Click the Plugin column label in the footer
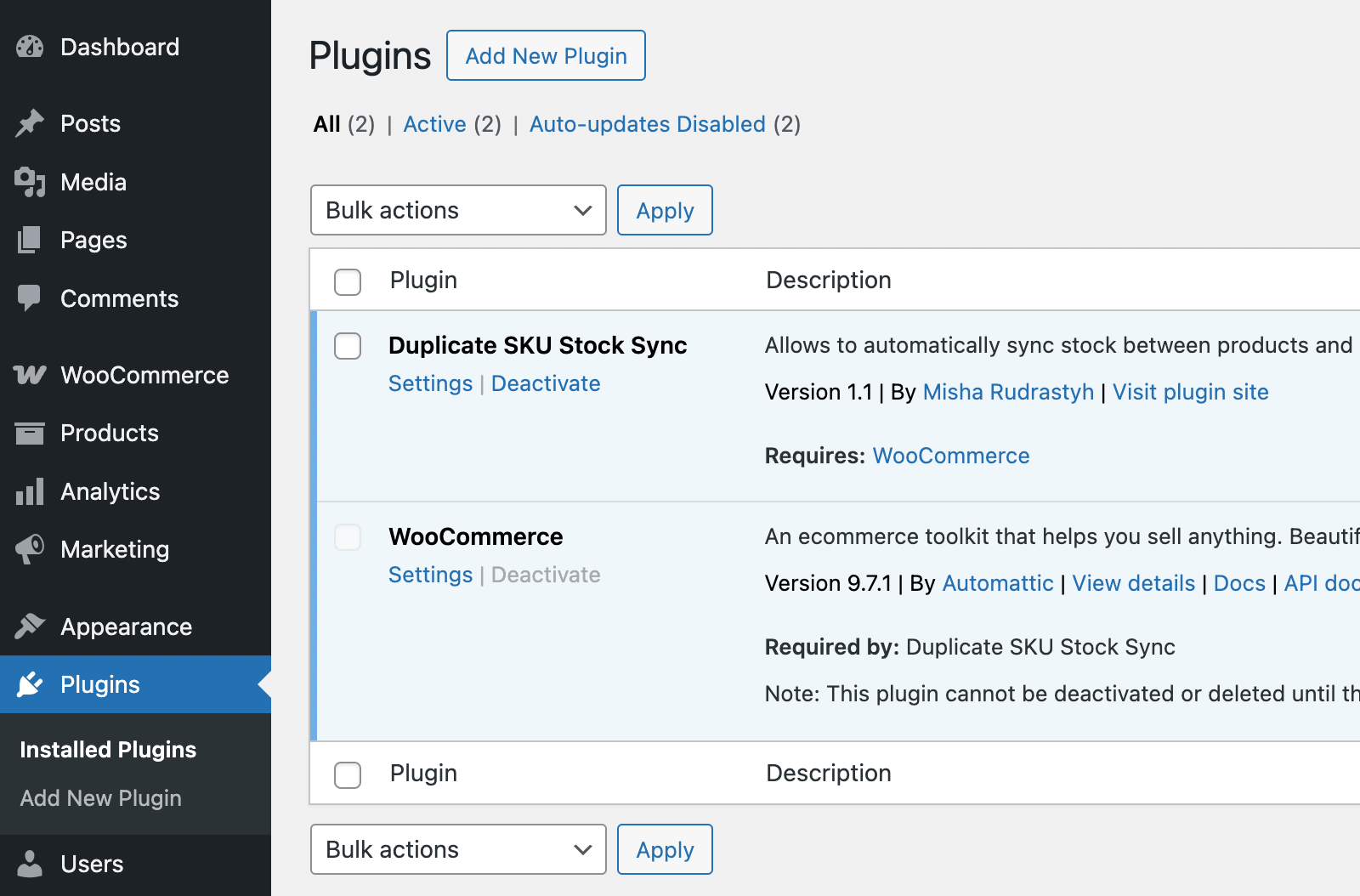Screen dimensions: 1360x896 [x=423, y=773]
